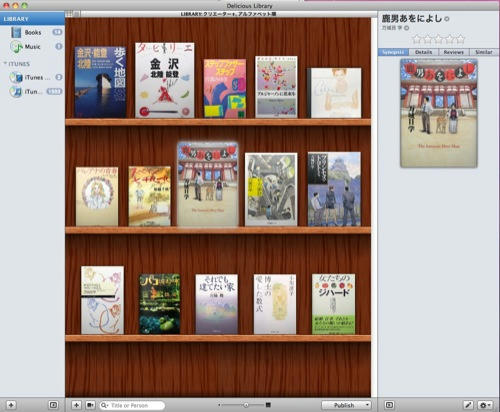Focus the Title or Person search field
Image resolution: width=500 pixels, height=412 pixels.
click(132, 405)
